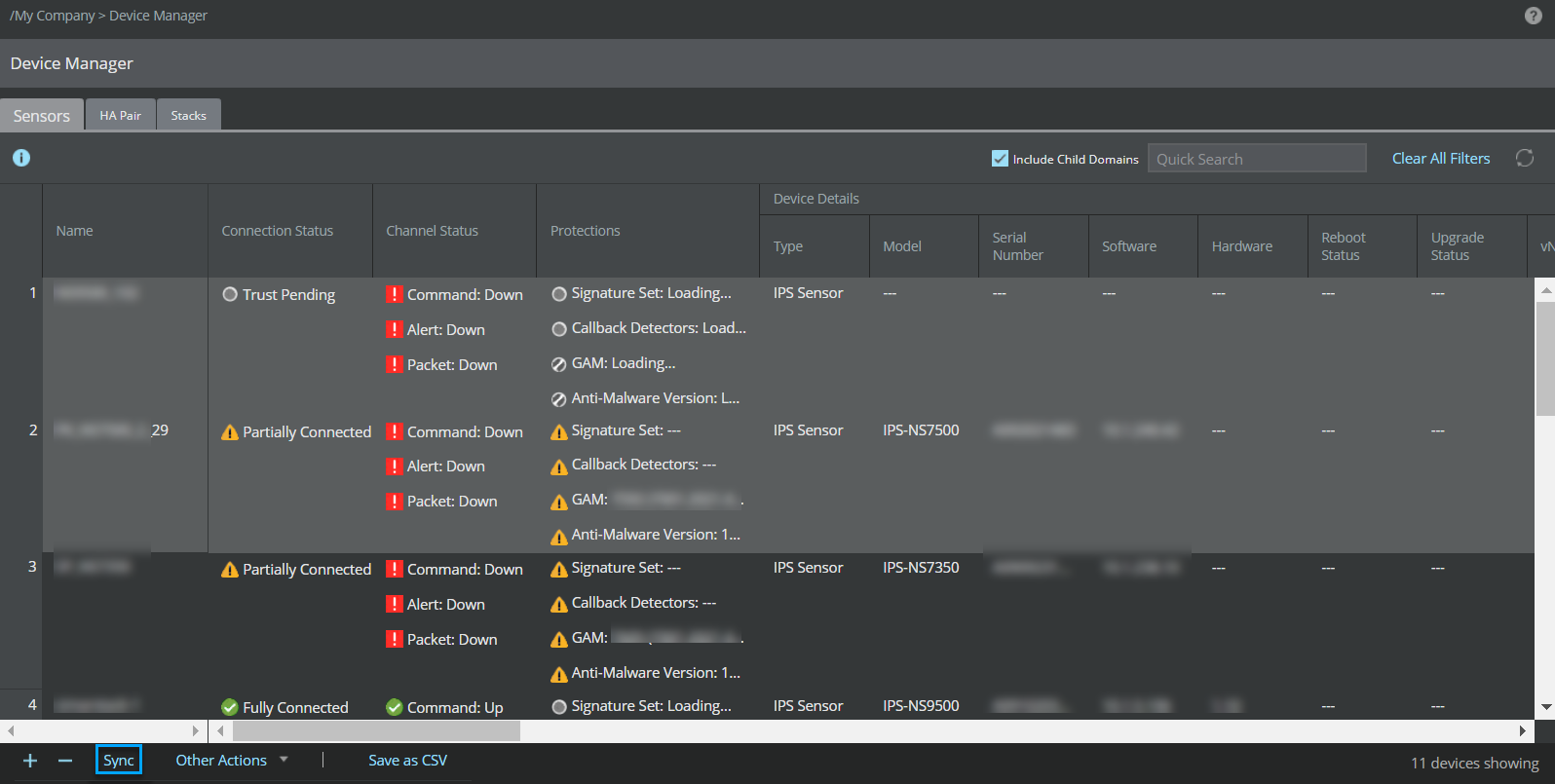Click the IPS-NS7500 model cell
The height and width of the screenshot is (784, 1555).
click(x=922, y=430)
